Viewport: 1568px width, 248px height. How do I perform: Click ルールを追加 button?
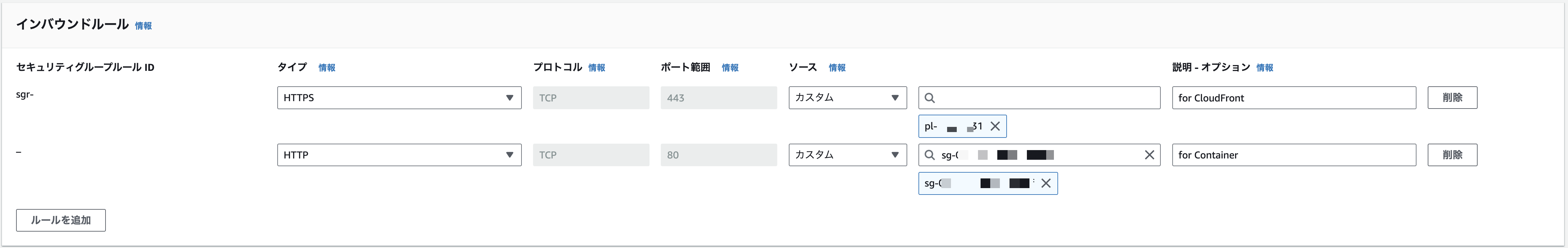61,220
